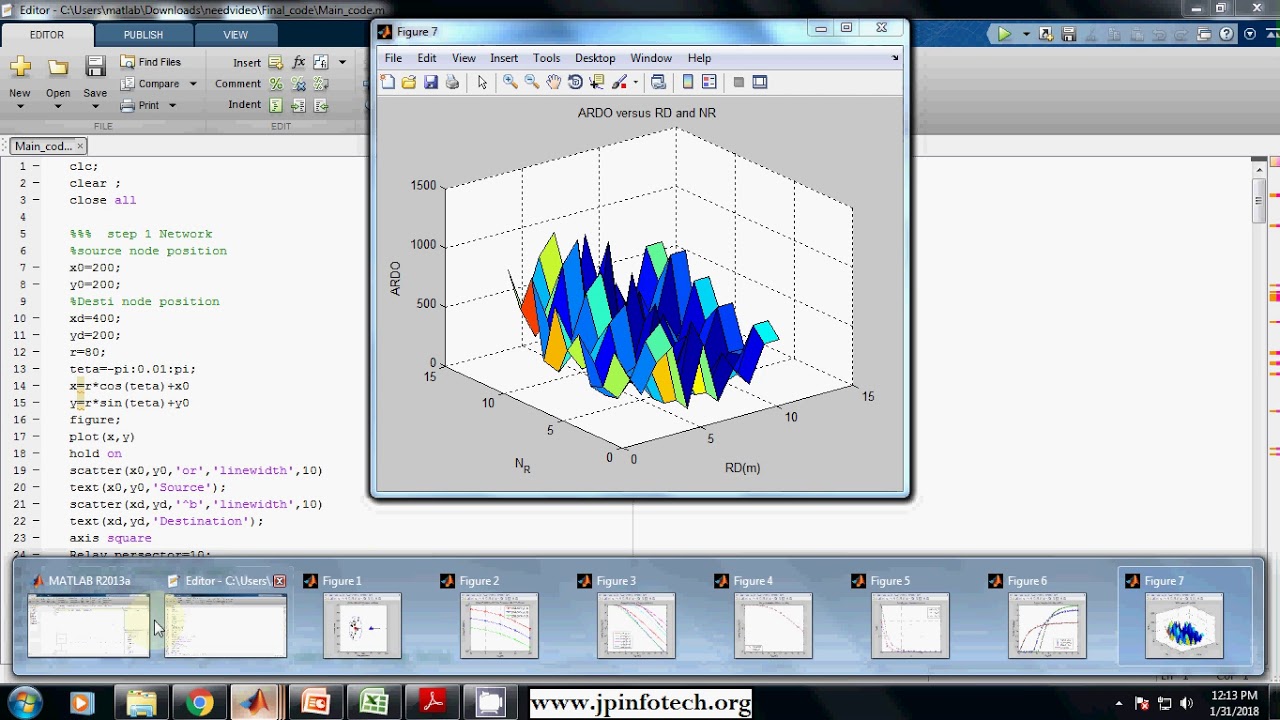Print the figure from Figure 7 toolbar
Viewport: 1280px width, 720px height.
(452, 82)
